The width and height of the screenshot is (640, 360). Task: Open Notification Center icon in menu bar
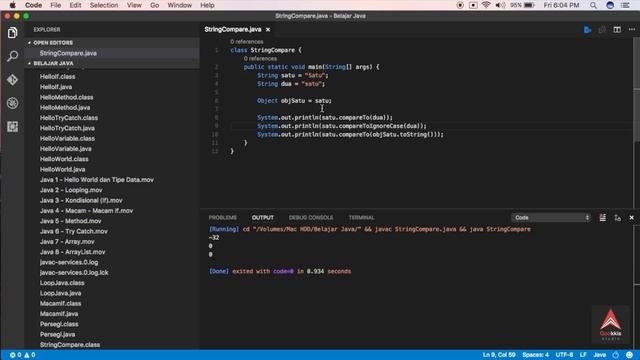tap(625, 5)
